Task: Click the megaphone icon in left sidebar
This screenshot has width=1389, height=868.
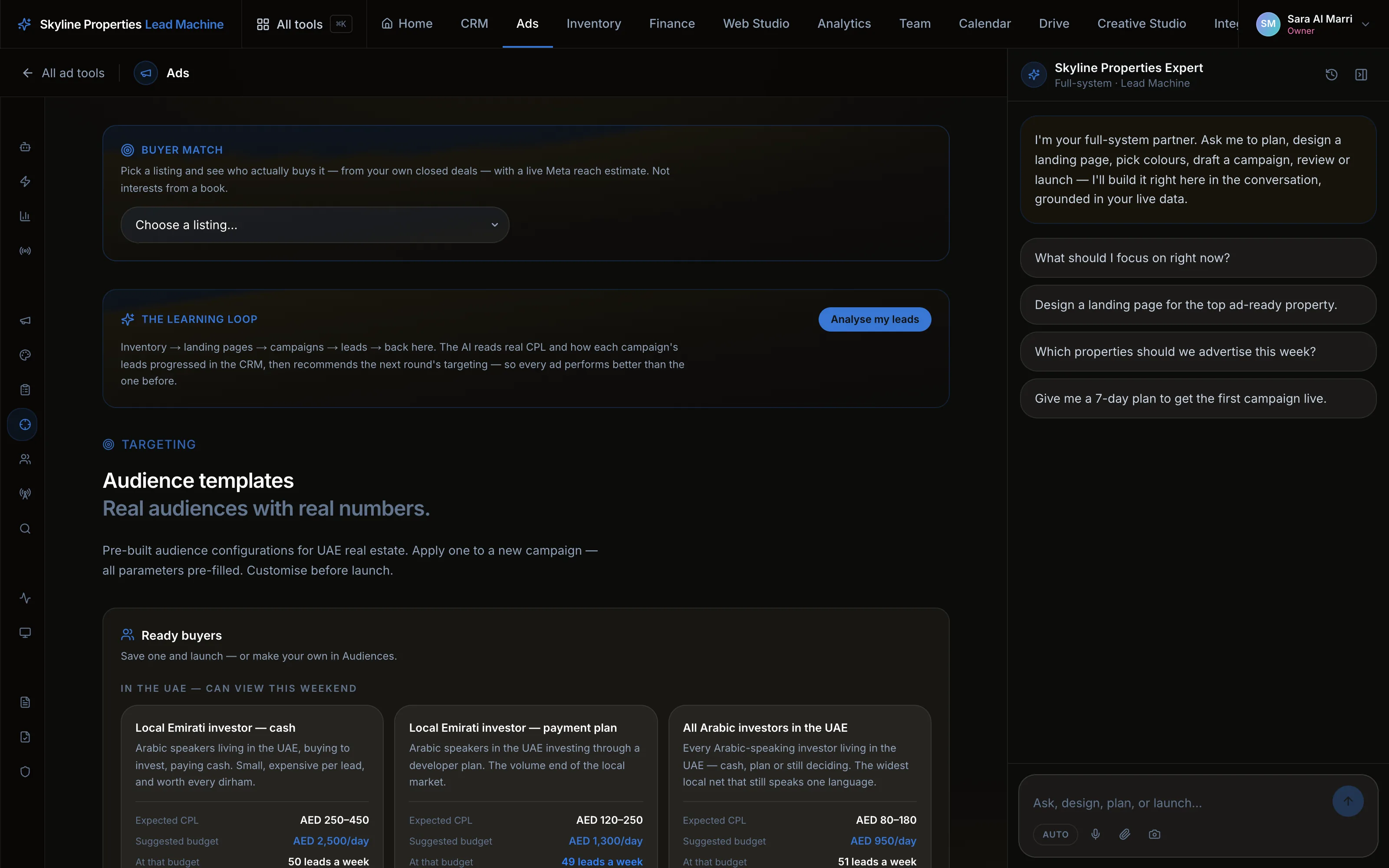Action: (x=25, y=320)
